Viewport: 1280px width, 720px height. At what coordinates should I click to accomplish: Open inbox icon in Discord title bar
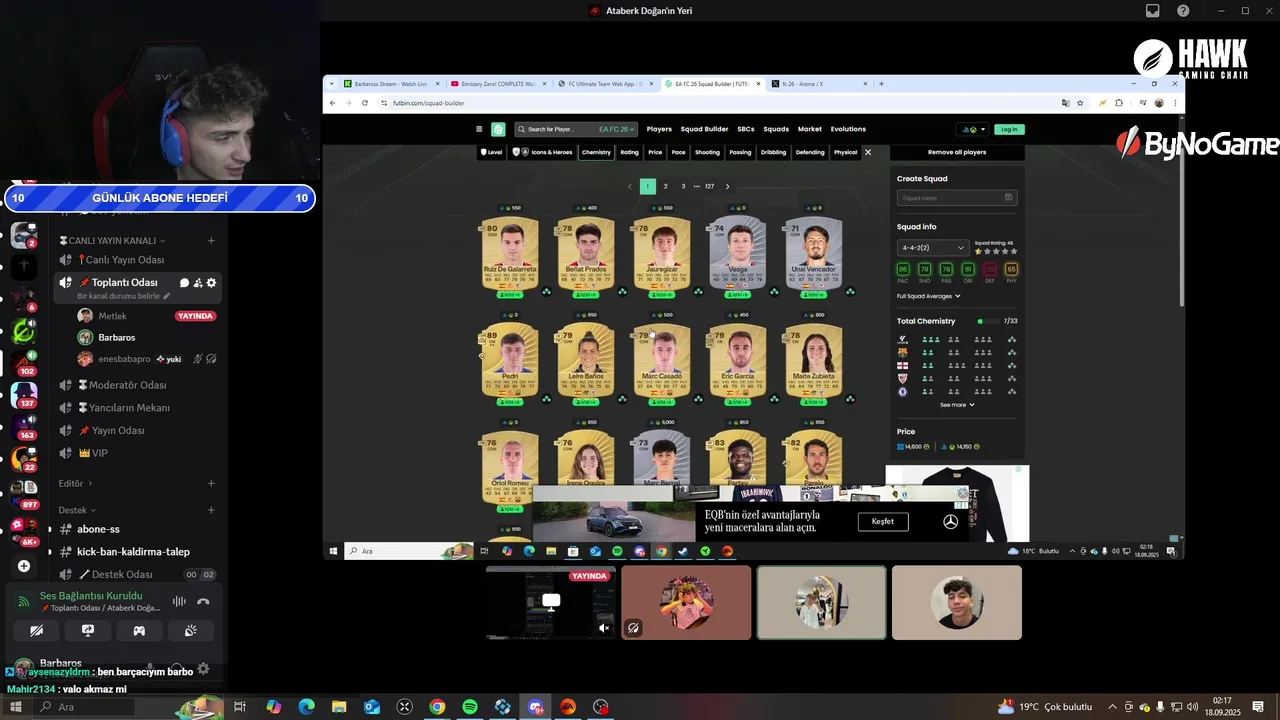point(1153,11)
